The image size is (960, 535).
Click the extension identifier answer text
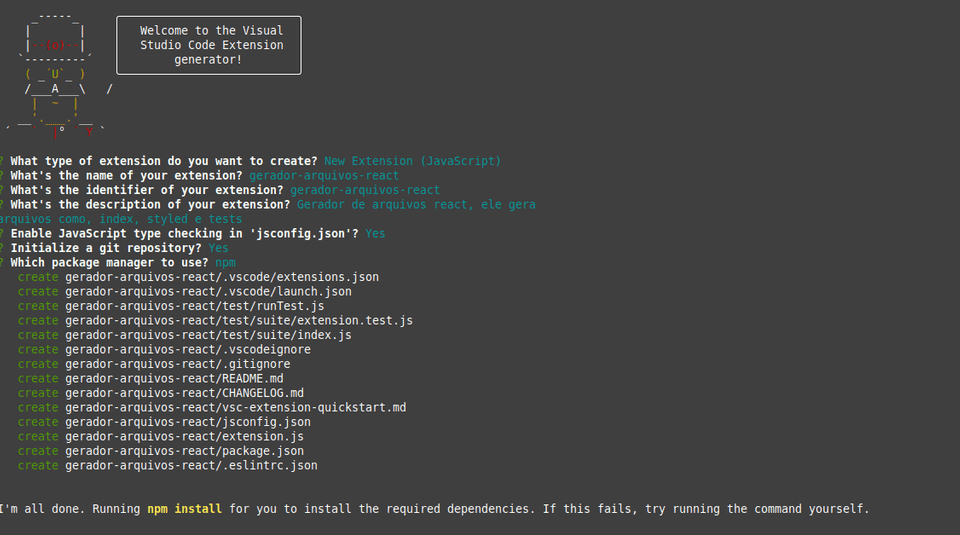[x=364, y=190]
